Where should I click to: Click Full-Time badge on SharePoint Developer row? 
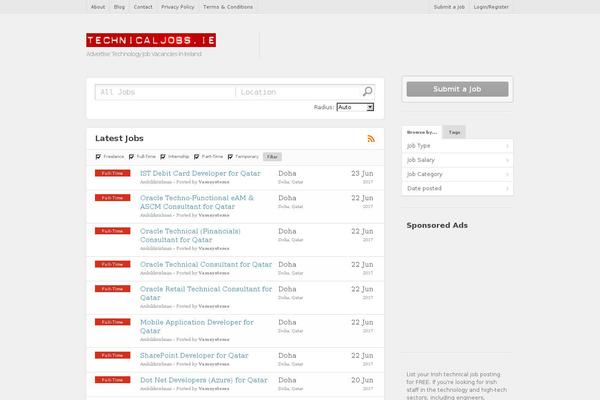coord(112,356)
